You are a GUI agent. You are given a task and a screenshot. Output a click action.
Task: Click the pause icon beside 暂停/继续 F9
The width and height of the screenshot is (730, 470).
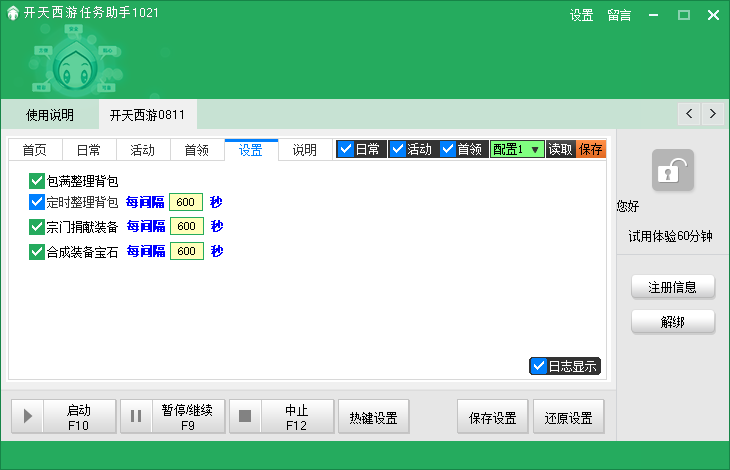pos(136,417)
